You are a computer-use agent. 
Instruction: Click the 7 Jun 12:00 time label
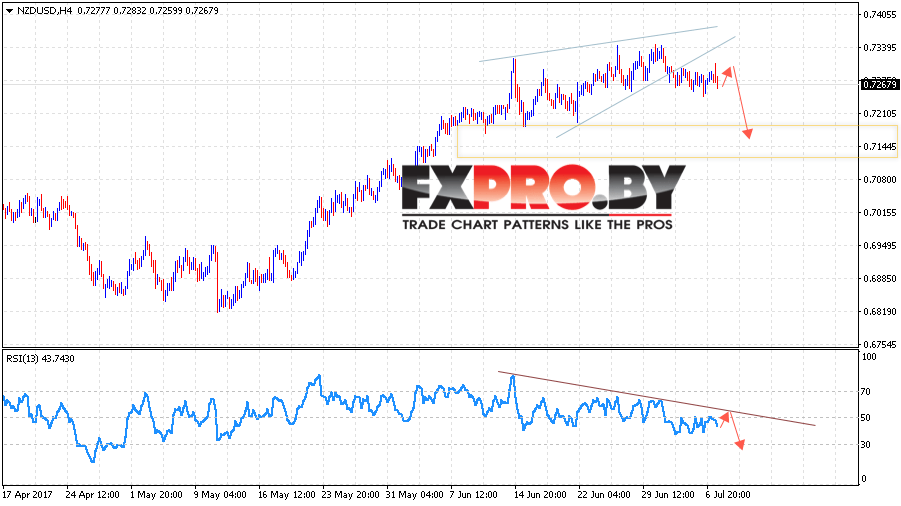coord(473,495)
